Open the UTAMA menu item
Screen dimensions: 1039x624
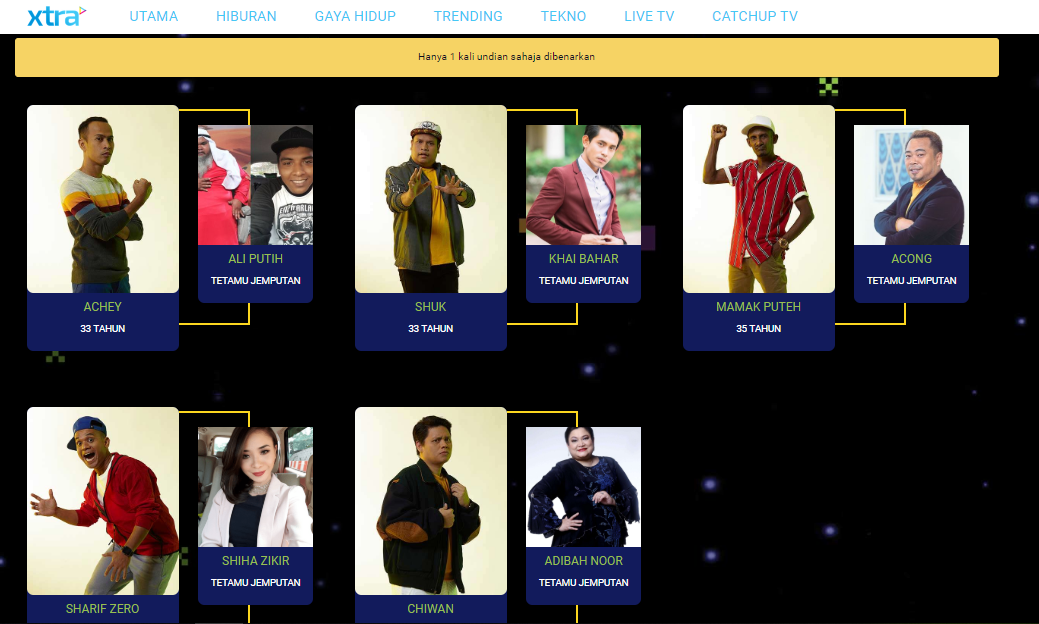[x=154, y=16]
